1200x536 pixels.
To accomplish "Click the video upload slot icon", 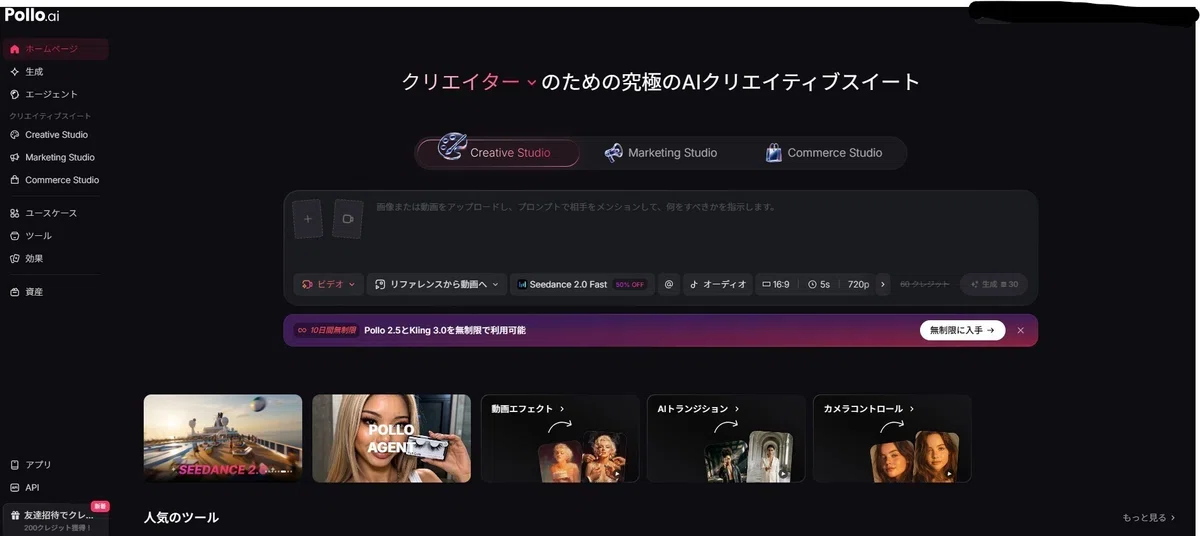I will (348, 218).
